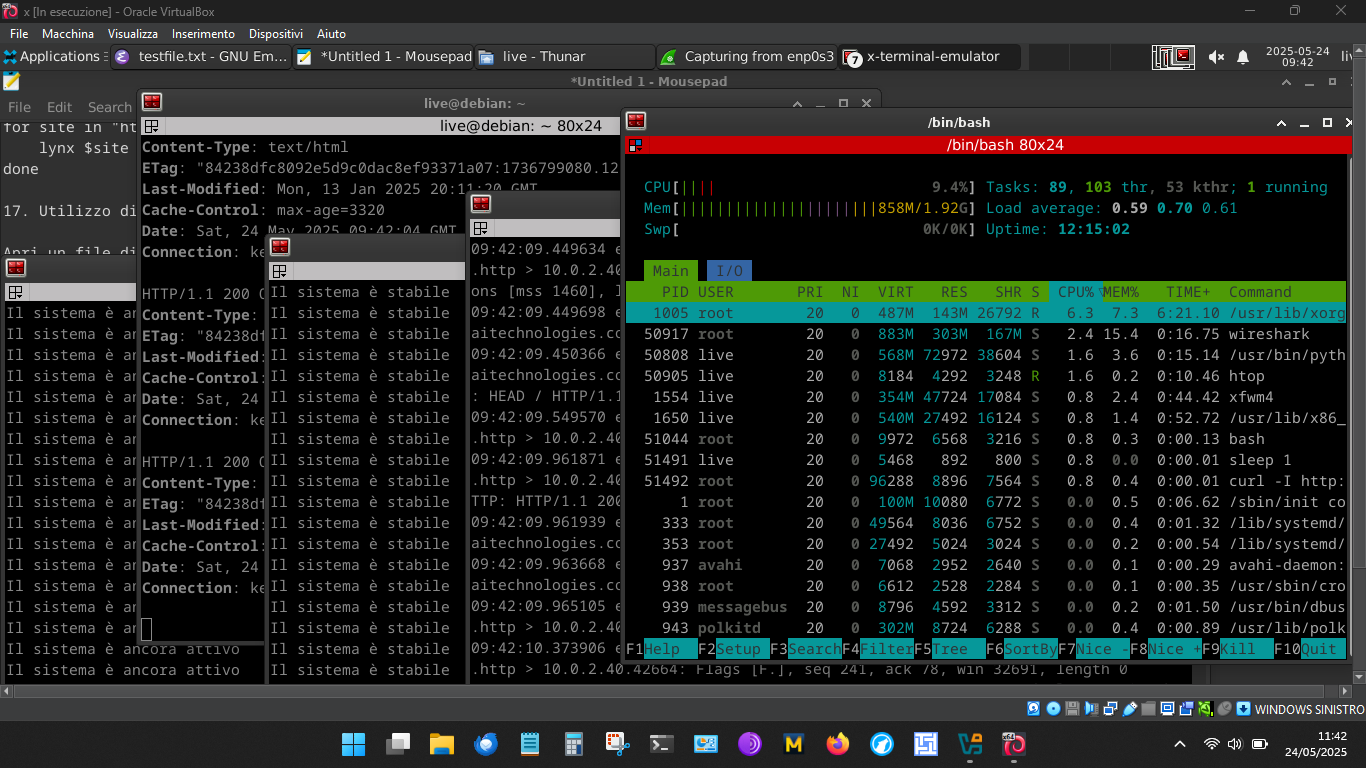
Task: Open VirtualBox Inserimento menu
Action: tap(203, 34)
